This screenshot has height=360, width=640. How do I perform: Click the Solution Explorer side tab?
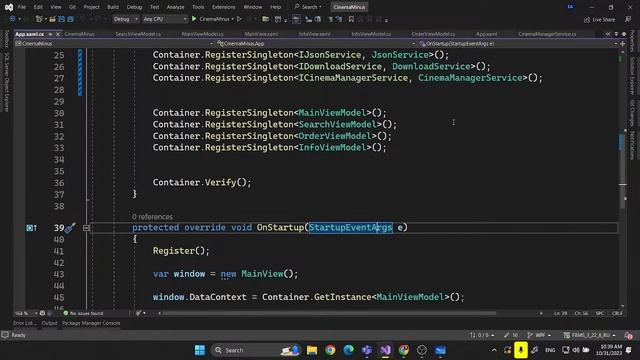pyautogui.click(x=632, y=76)
